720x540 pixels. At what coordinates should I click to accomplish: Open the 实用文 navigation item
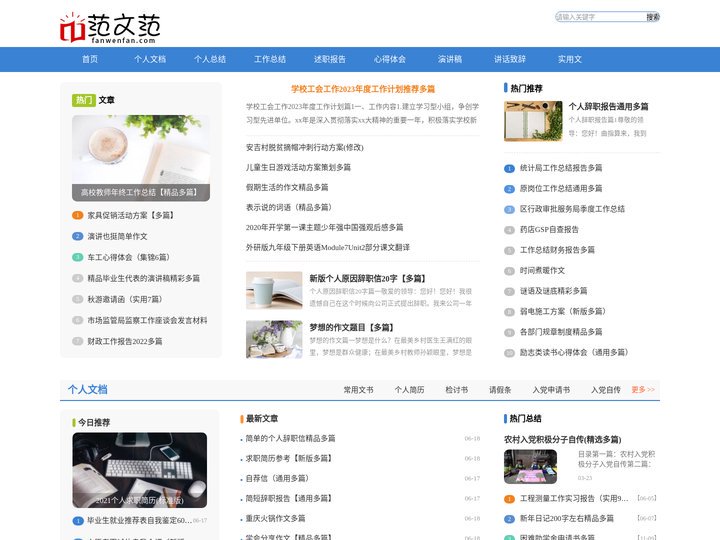570,59
